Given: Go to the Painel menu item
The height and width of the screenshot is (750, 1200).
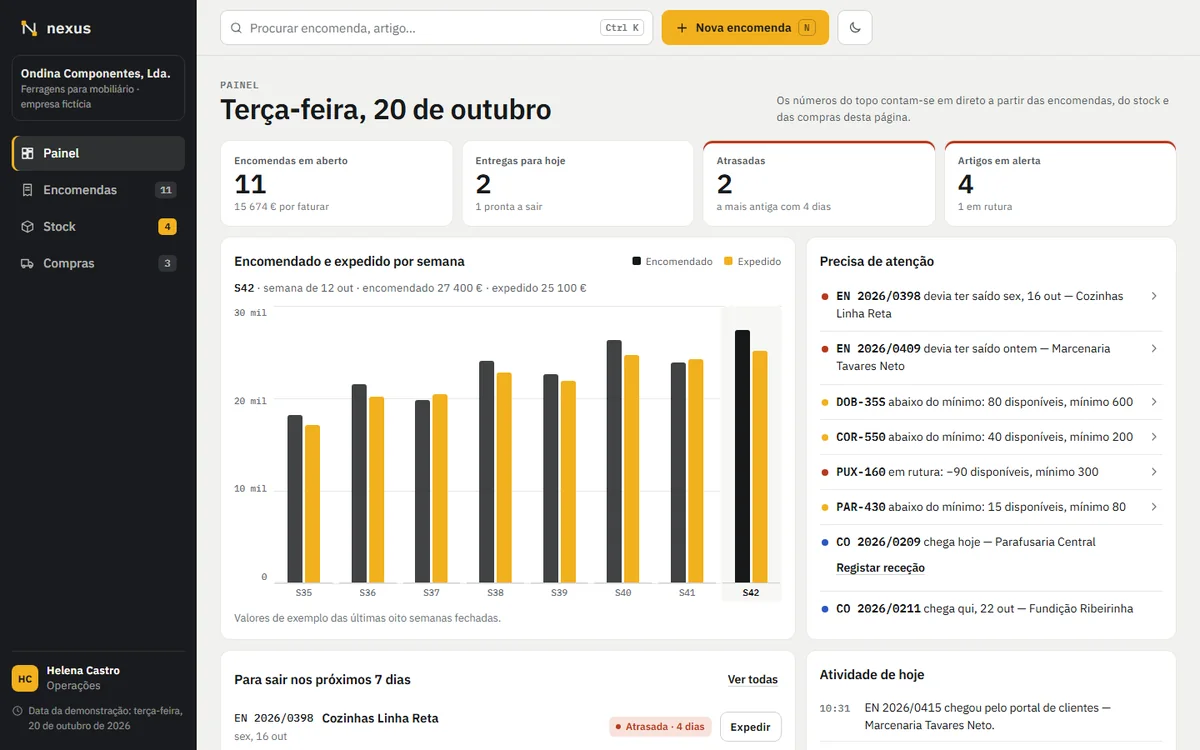Looking at the screenshot, I should point(98,153).
